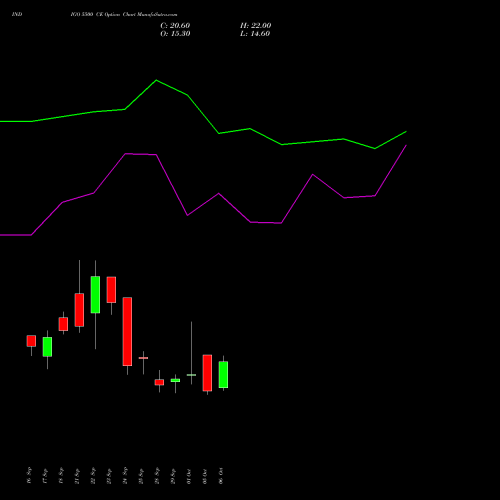Select the long-wick doji candle on 01 Oct
This screenshot has height=500, width=500.
191,375
